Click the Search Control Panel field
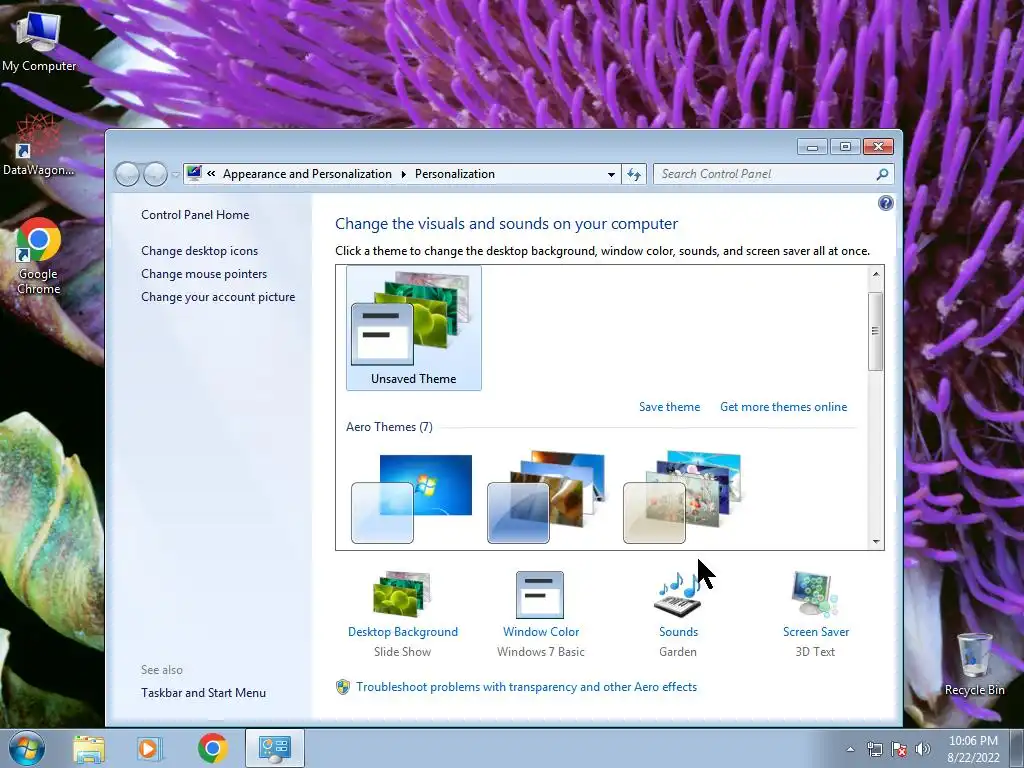The image size is (1024, 768). [x=765, y=174]
